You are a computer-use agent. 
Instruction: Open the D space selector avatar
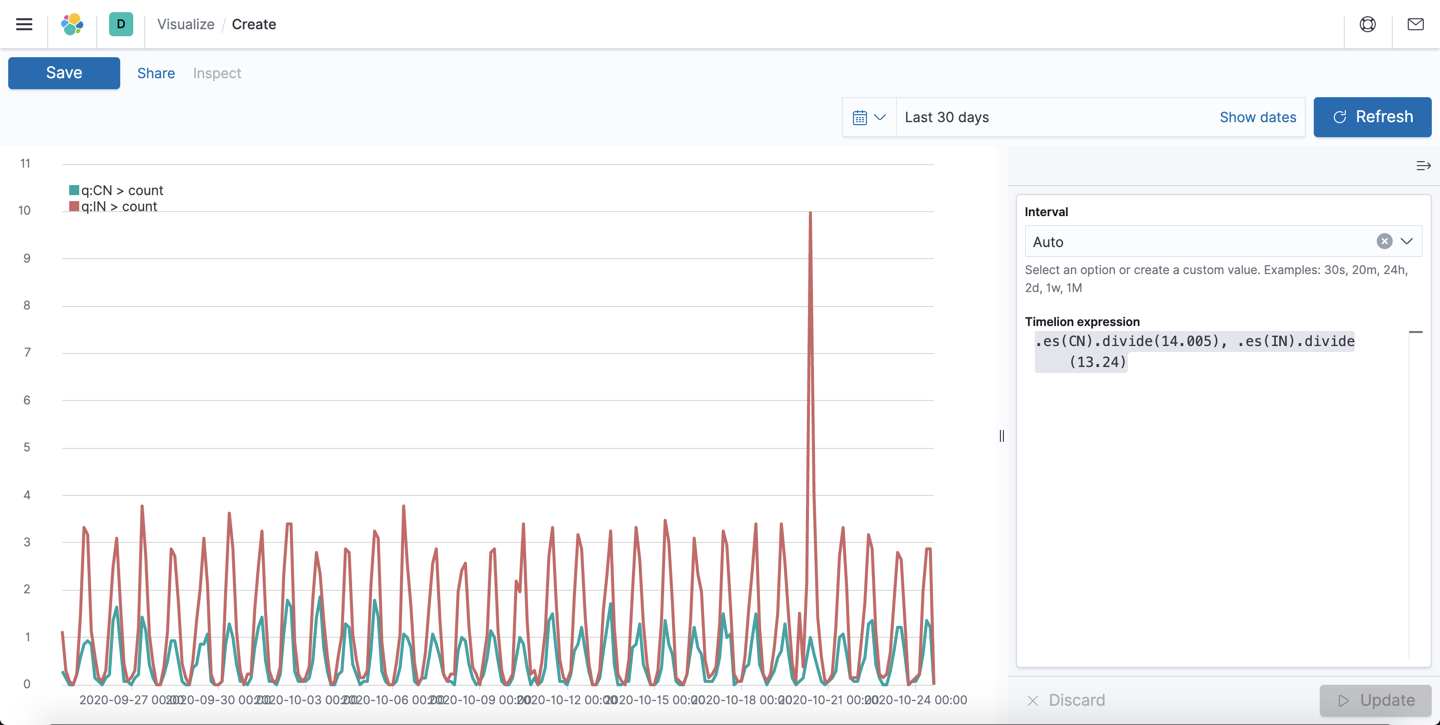click(120, 23)
